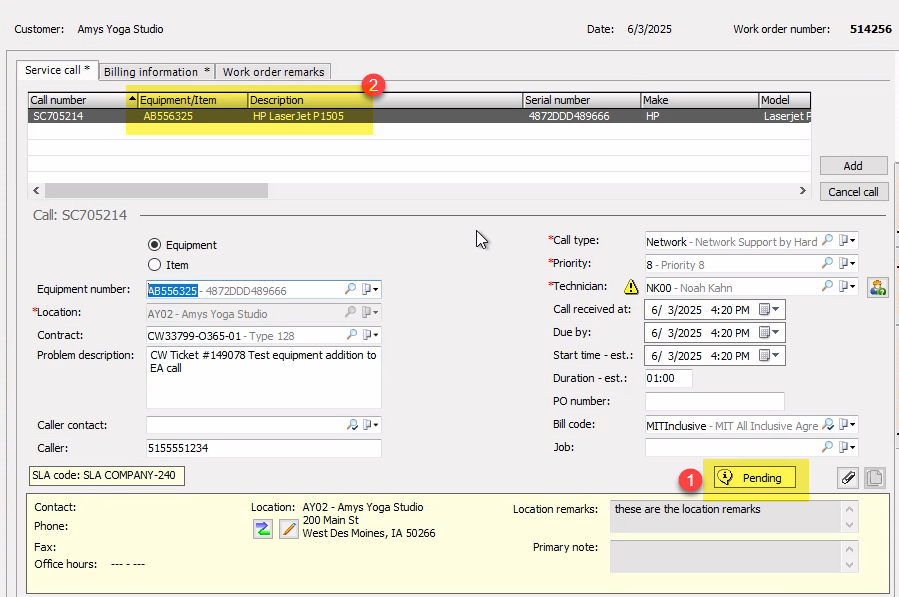Click the Cancel call button
Screen dimensions: 899x597
[x=853, y=192]
